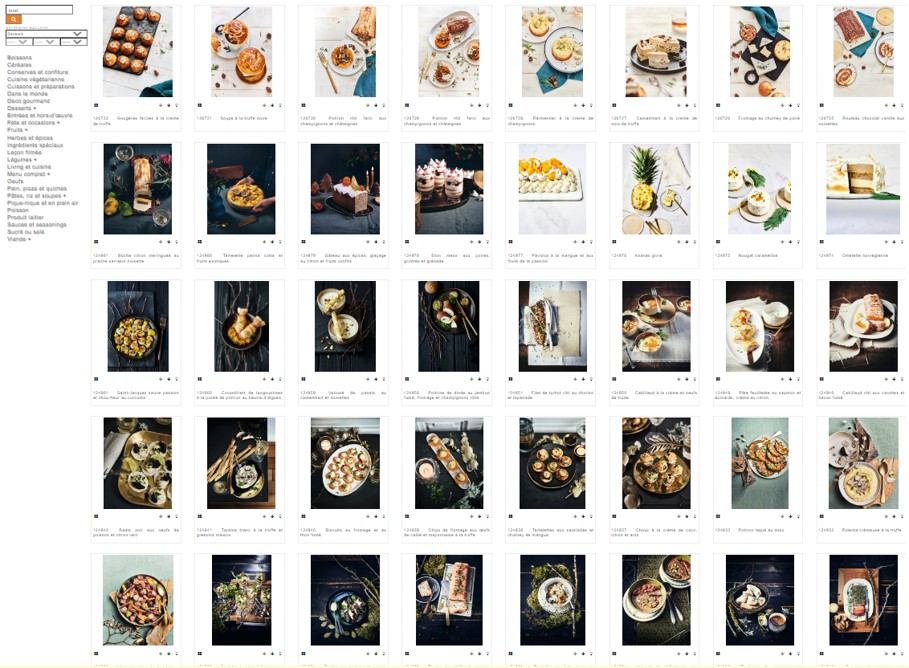Click black plus icon under Camembert à la crème photo
The width and height of the screenshot is (909, 668).
pyautogui.click(x=687, y=106)
